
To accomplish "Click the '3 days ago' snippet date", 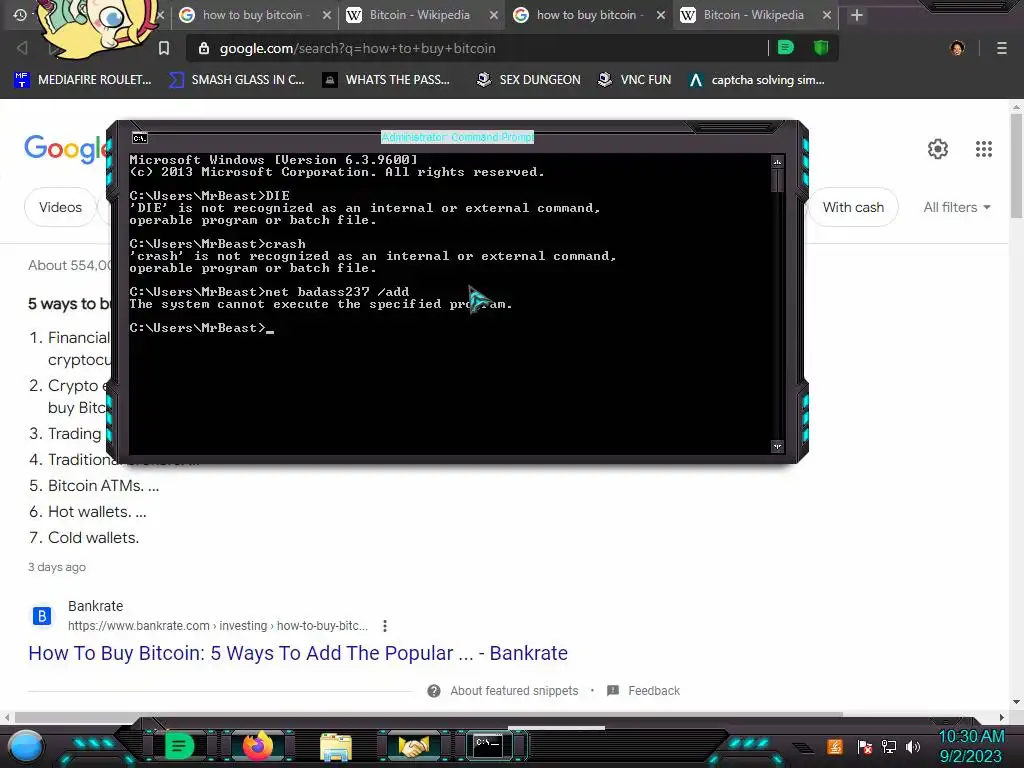I will click(57, 567).
